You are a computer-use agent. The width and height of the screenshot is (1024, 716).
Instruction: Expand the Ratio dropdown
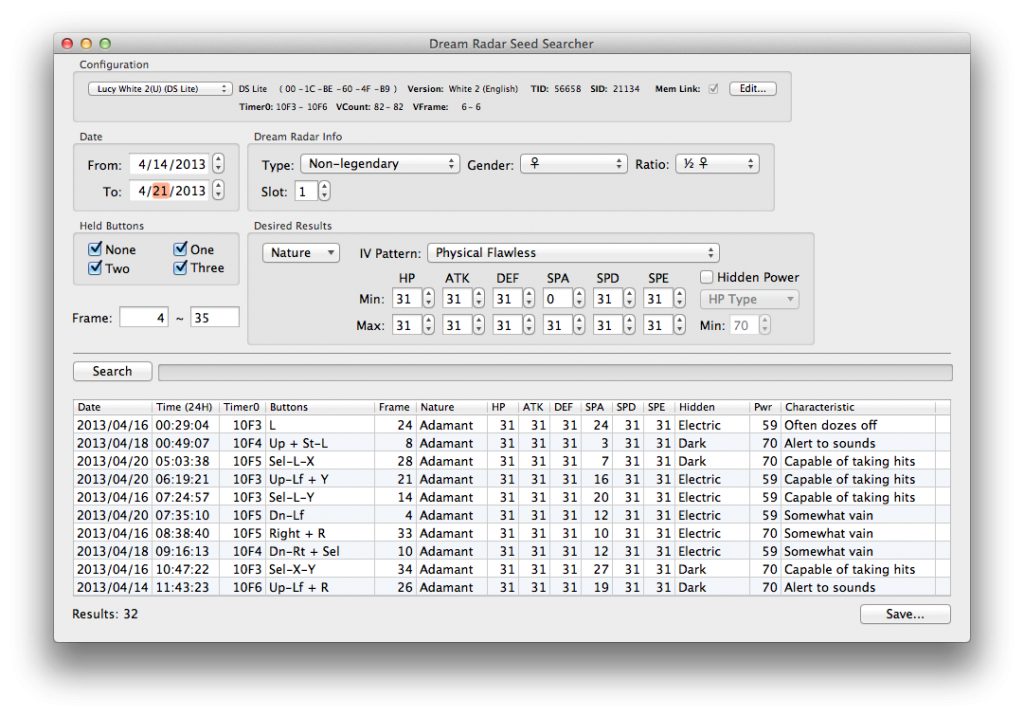(717, 164)
